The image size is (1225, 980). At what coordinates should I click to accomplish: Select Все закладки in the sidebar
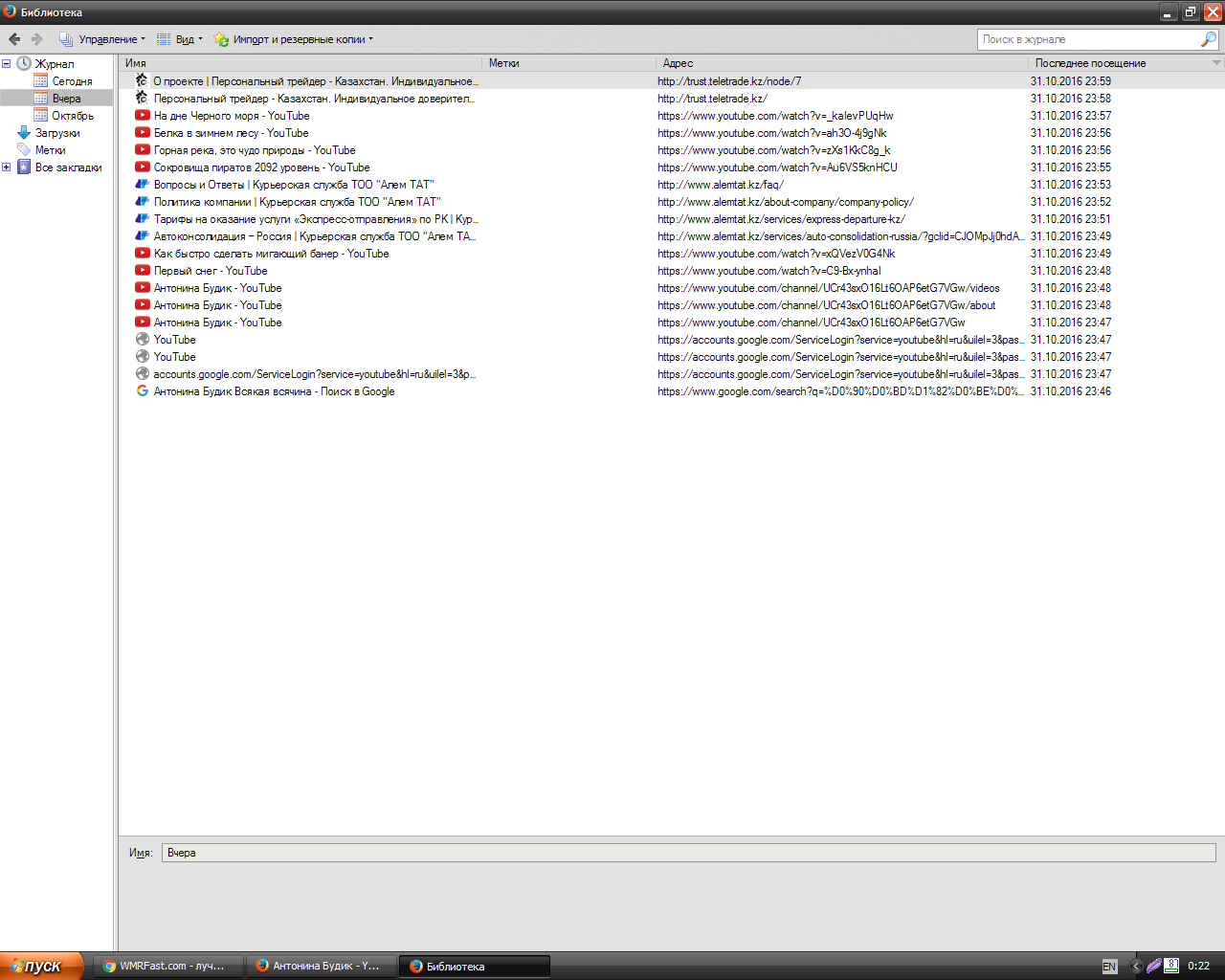68,167
